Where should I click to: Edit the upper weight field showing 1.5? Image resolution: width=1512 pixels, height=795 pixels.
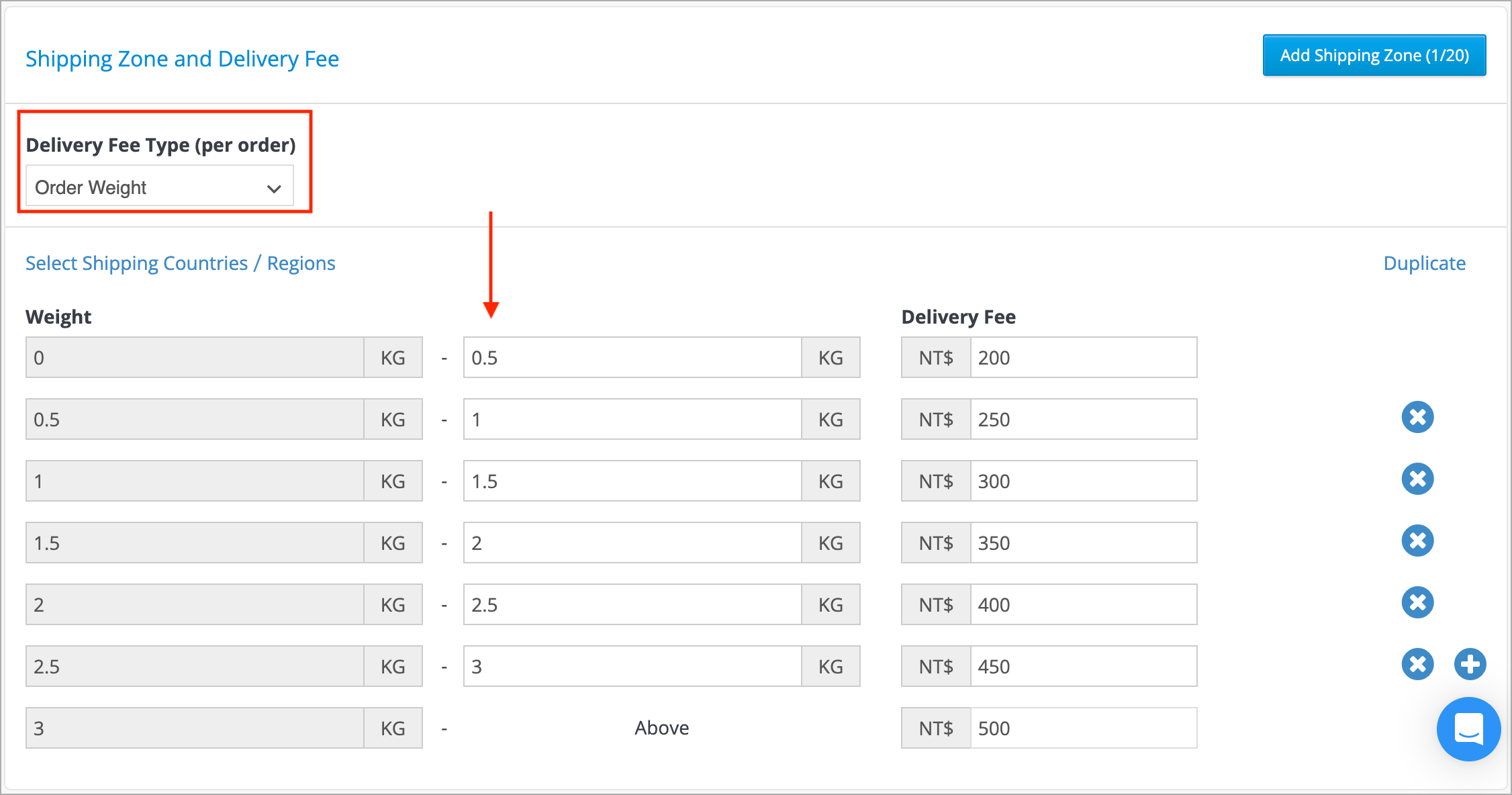pos(632,481)
